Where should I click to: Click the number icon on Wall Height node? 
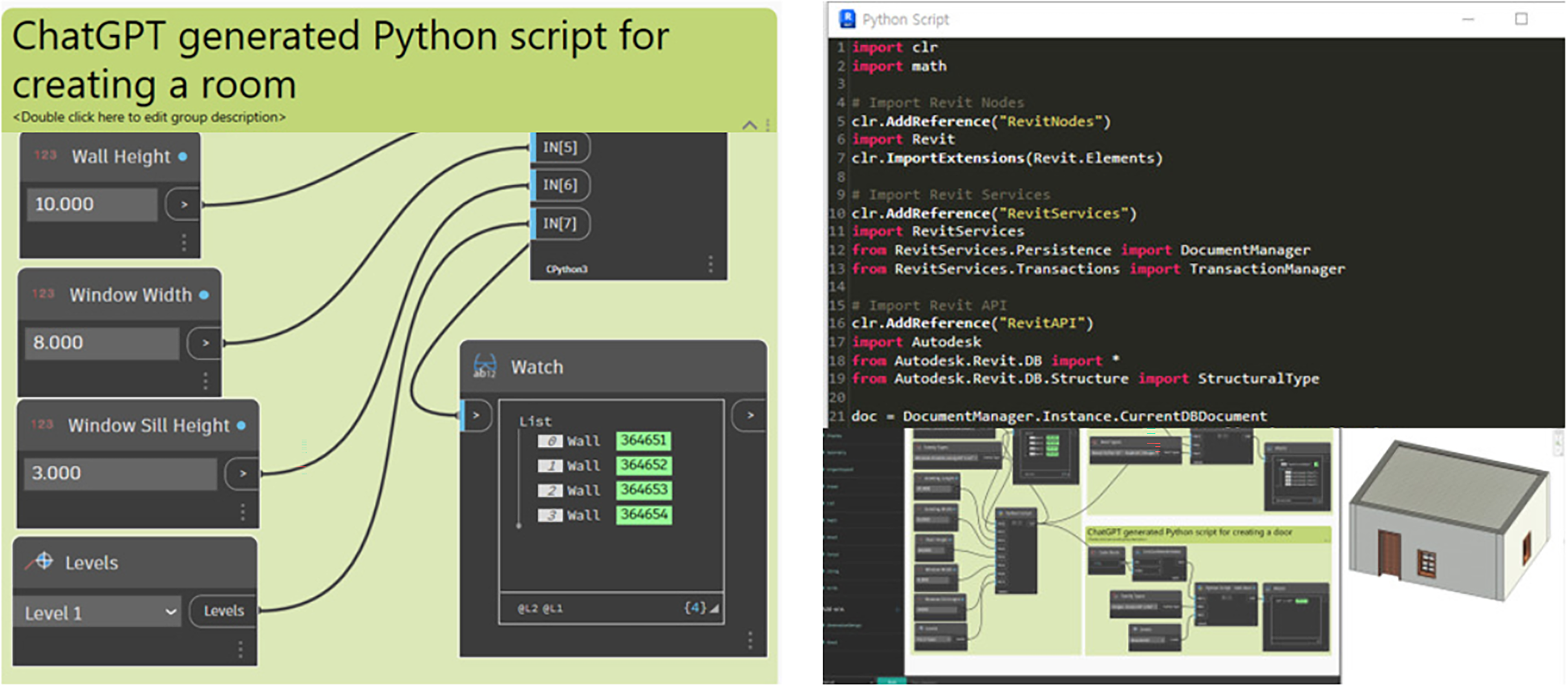point(45,155)
